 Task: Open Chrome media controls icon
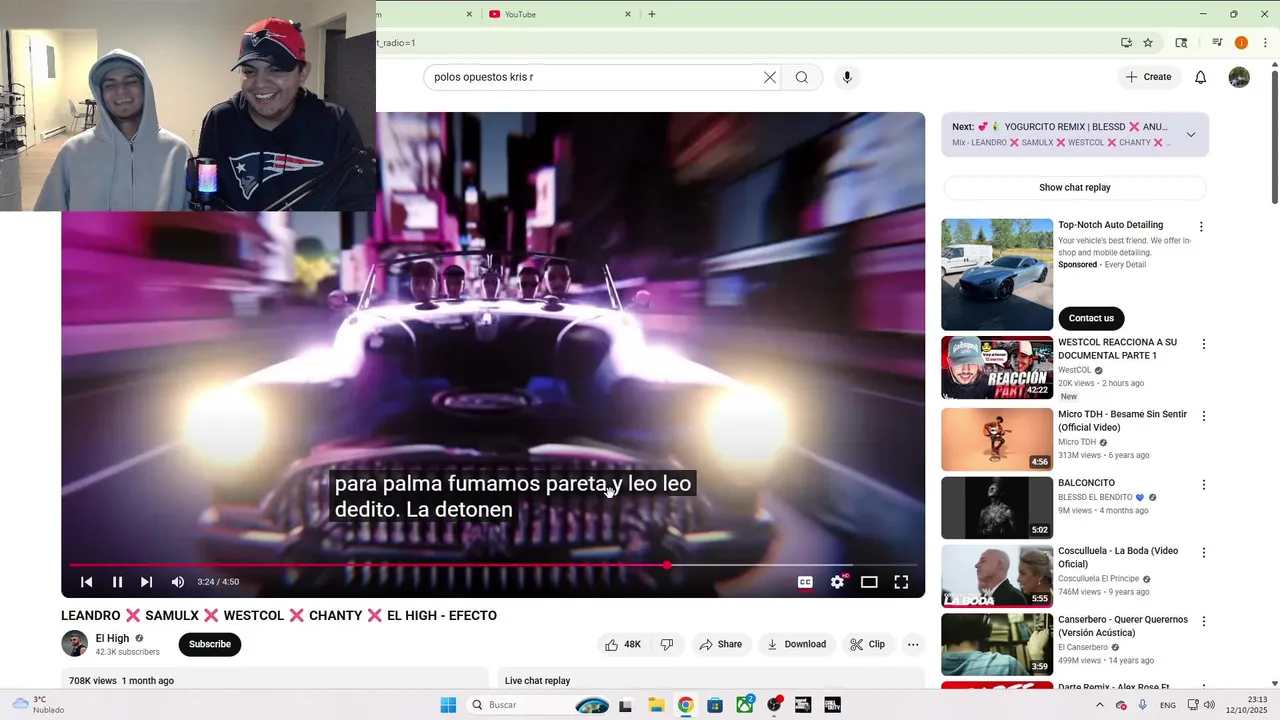tap(1217, 43)
